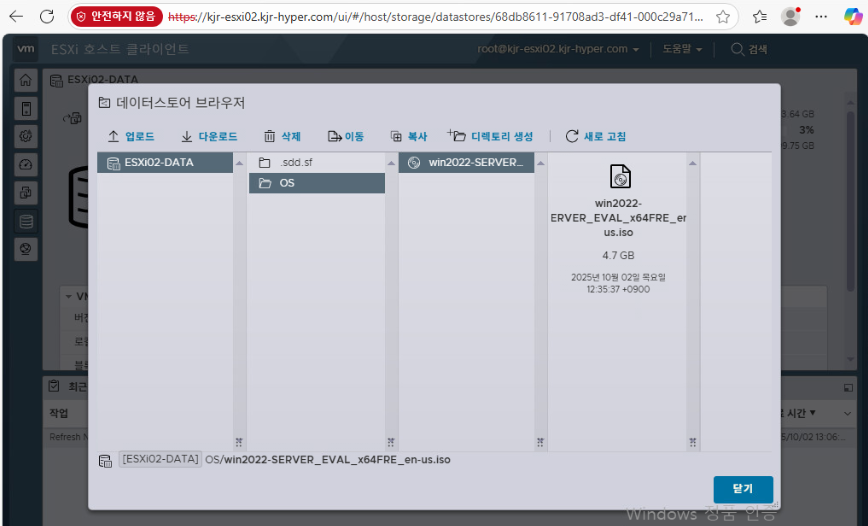Open the browser profile avatar

tap(790, 17)
